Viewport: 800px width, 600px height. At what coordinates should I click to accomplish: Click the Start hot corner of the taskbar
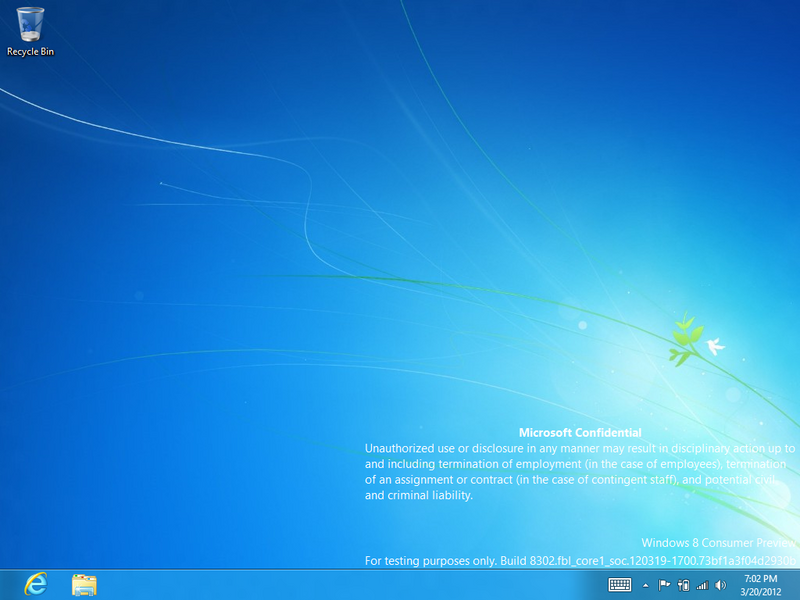point(3,597)
